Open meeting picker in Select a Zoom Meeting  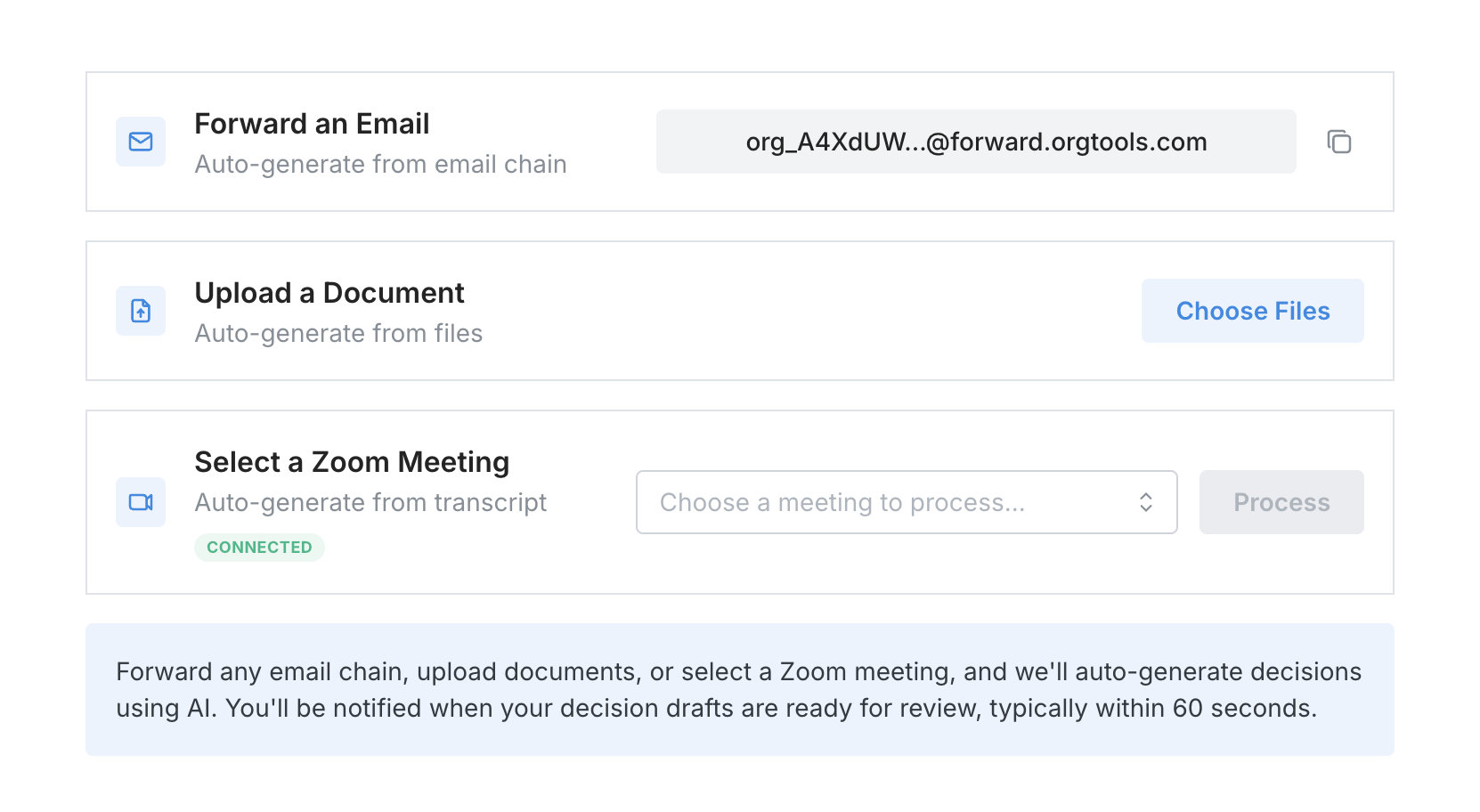point(907,501)
